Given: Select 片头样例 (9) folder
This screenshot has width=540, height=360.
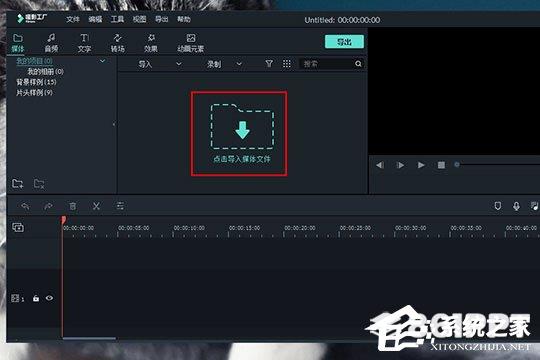Looking at the screenshot, I should tap(34, 92).
